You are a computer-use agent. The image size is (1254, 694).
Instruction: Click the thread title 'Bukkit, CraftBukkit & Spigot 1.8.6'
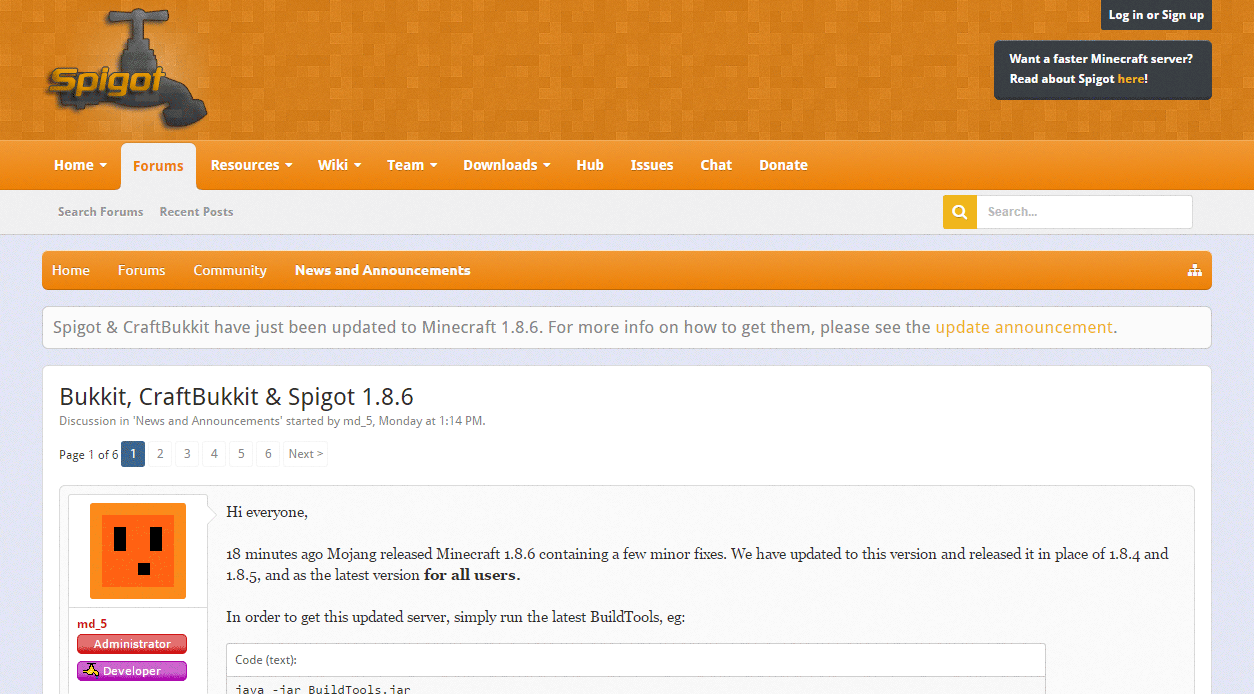[236, 396]
